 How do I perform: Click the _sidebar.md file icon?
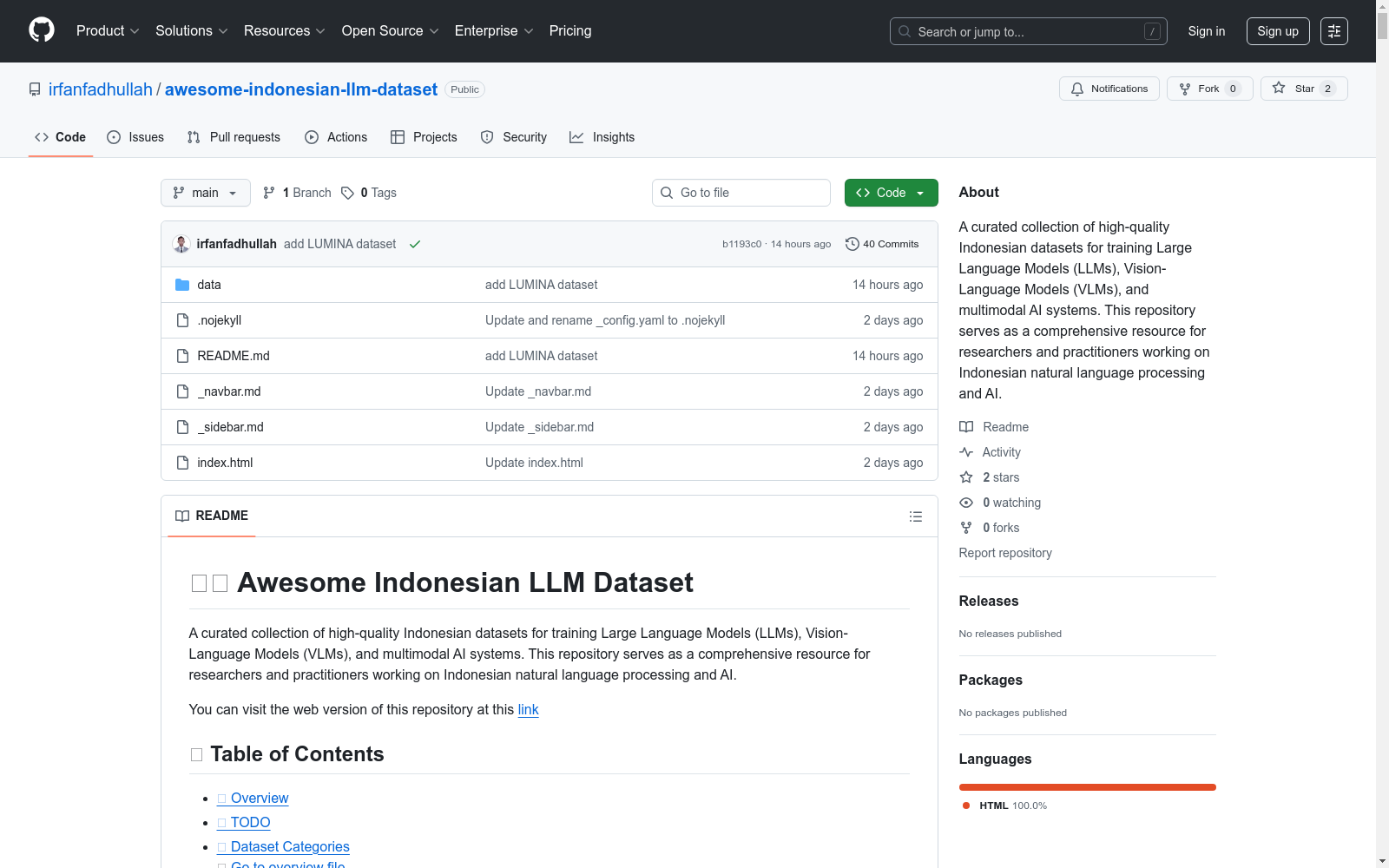(182, 427)
